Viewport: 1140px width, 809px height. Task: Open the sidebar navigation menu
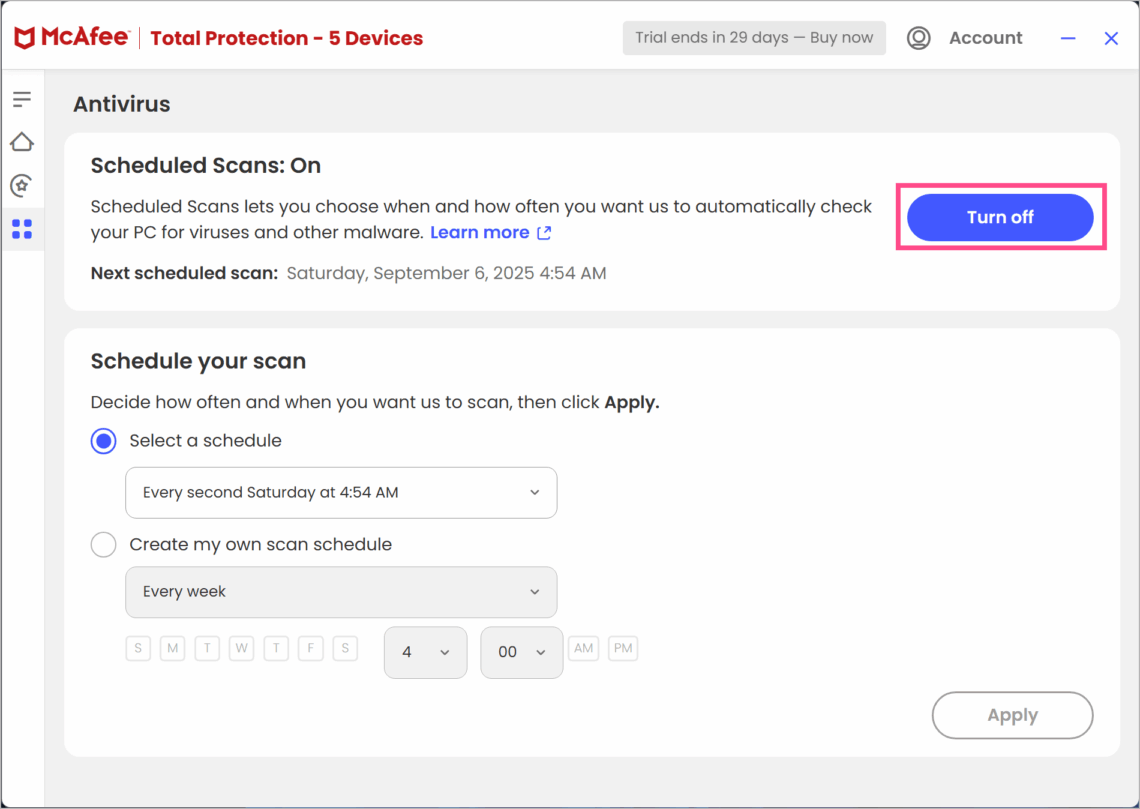click(23, 98)
